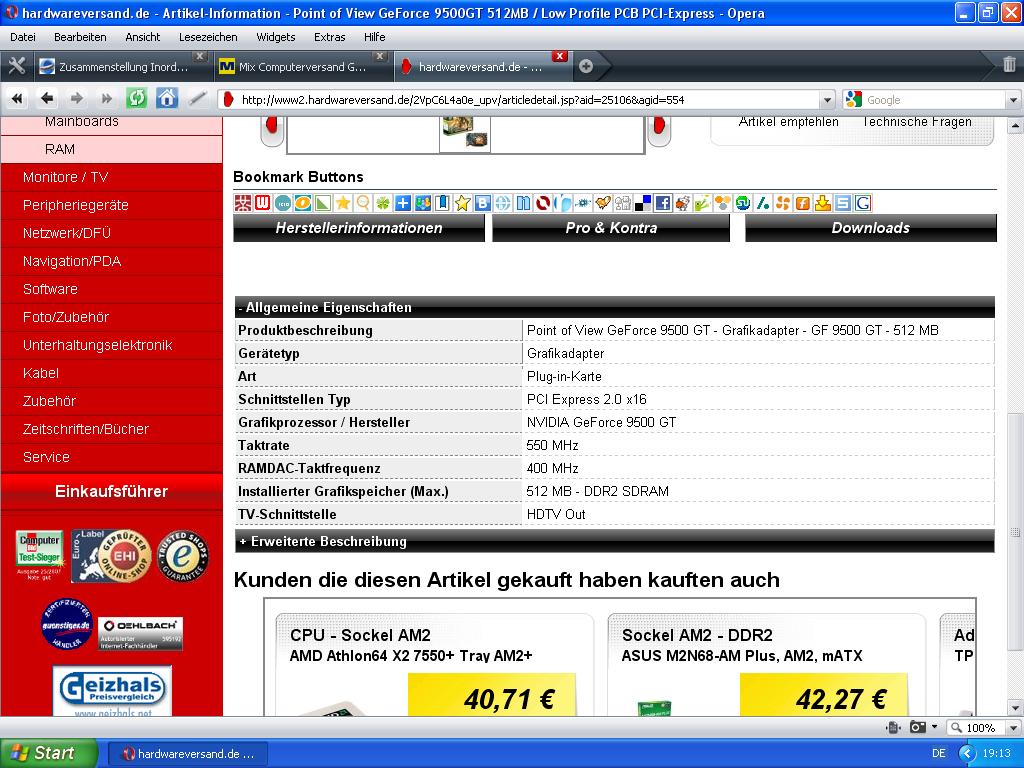The image size is (1024, 768).
Task: Open a new tab with plus button
Action: coord(586,66)
